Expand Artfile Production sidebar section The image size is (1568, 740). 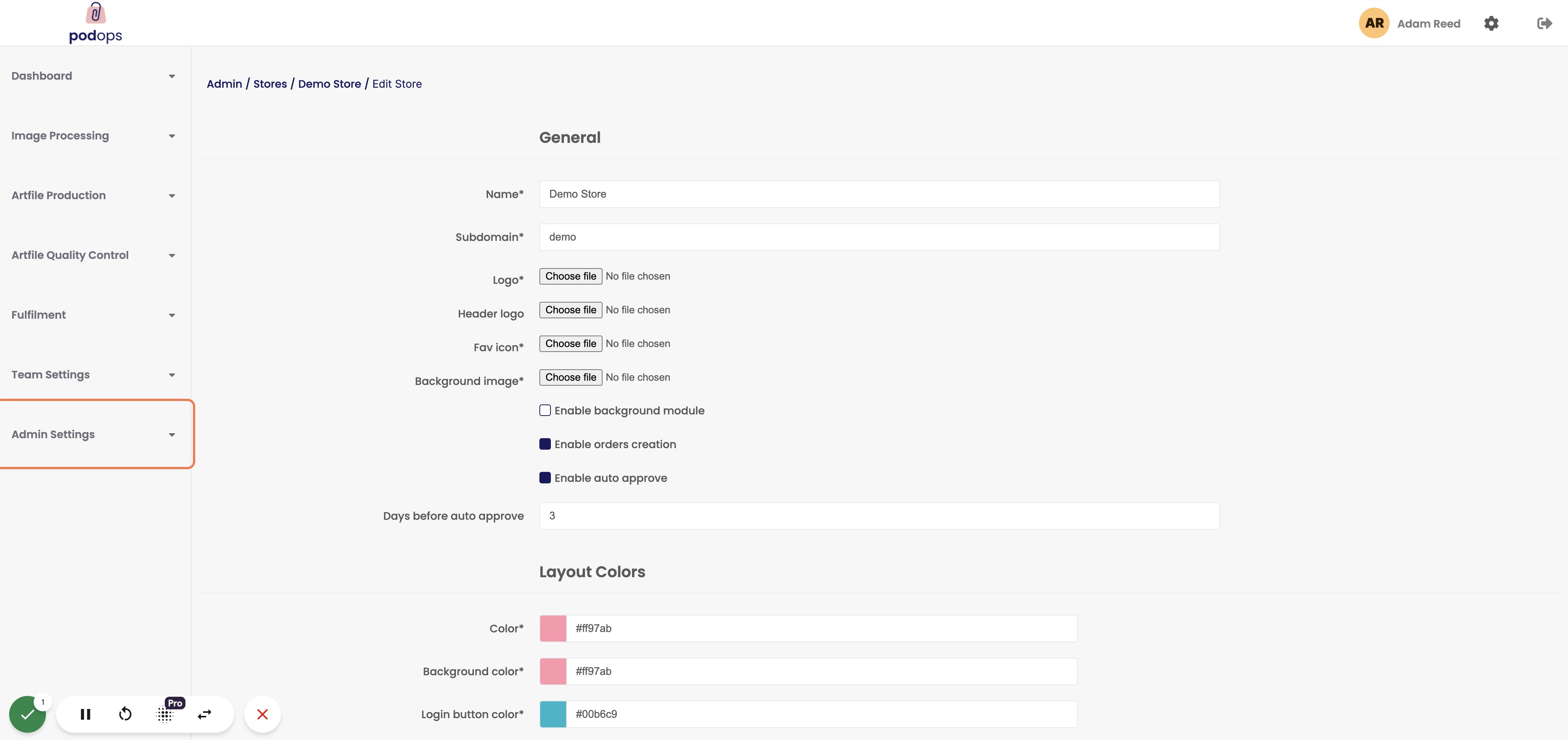tap(95, 195)
